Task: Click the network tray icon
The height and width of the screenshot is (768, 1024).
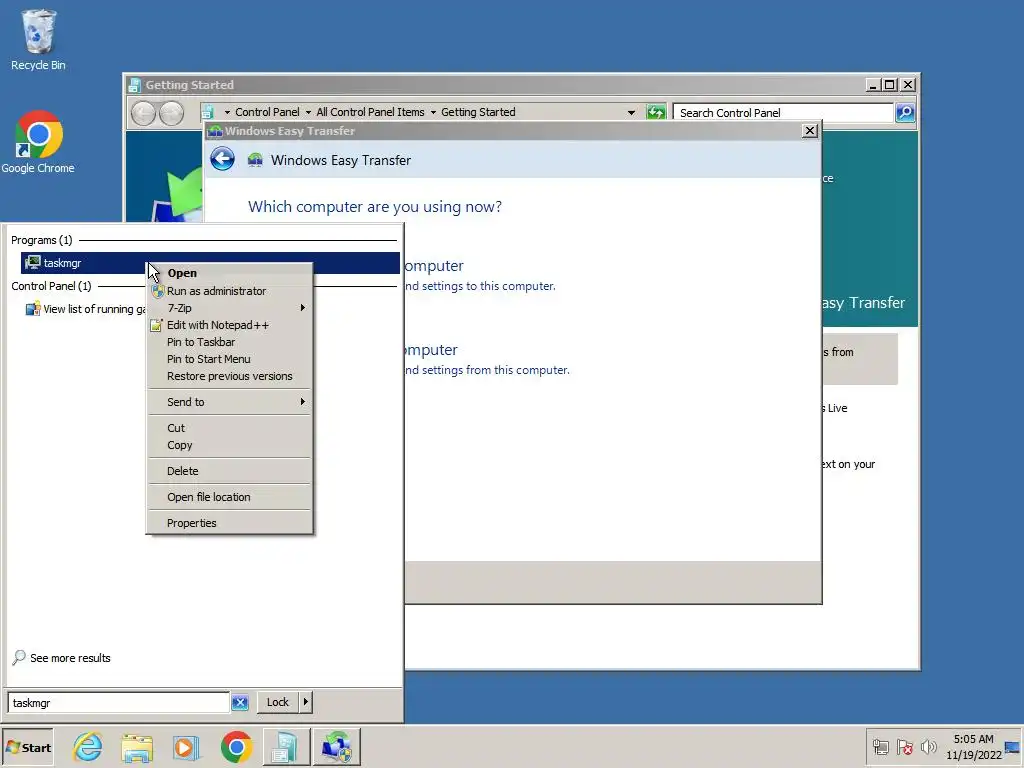Action: 880,747
